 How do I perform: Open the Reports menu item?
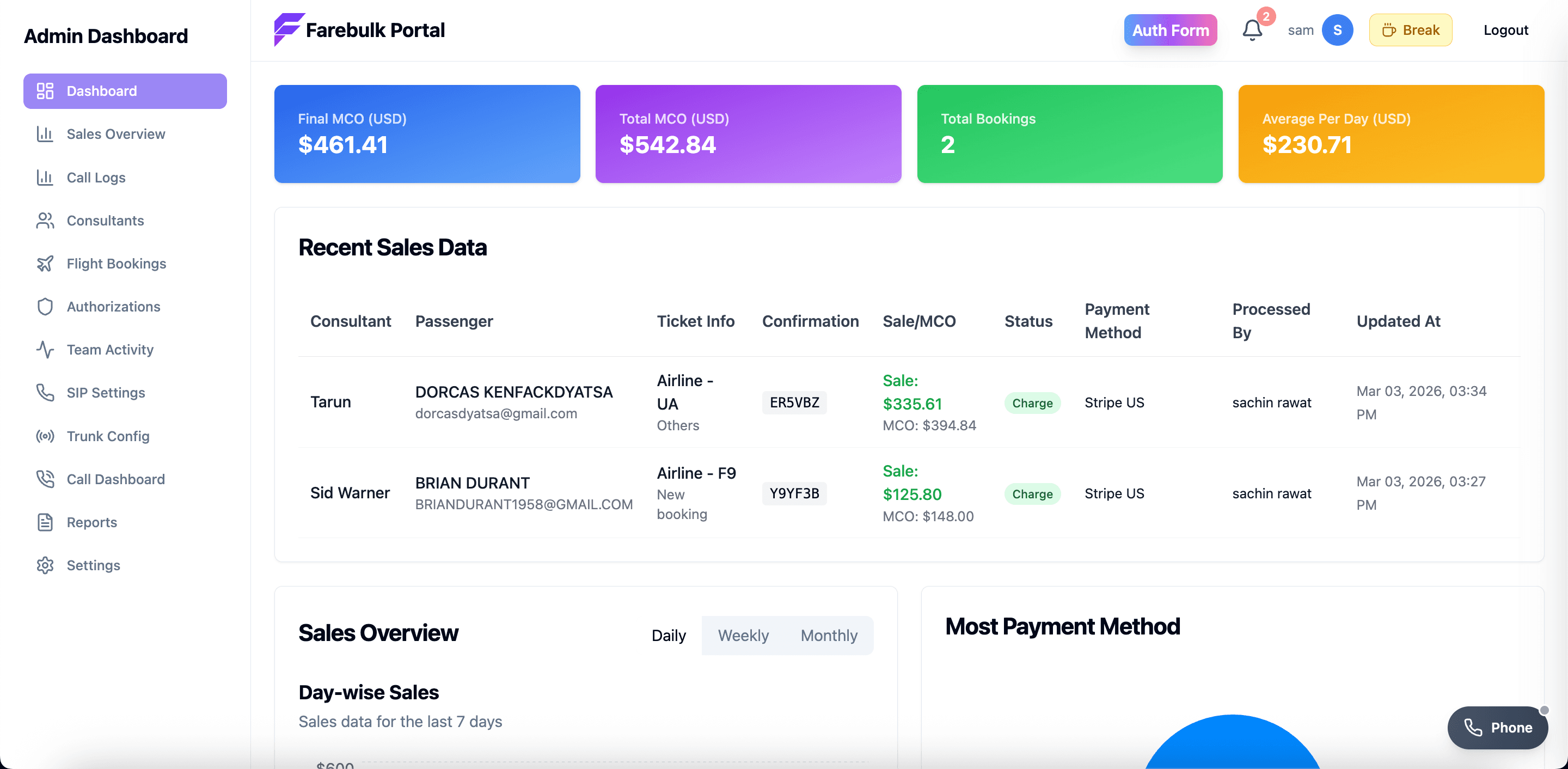tap(91, 522)
